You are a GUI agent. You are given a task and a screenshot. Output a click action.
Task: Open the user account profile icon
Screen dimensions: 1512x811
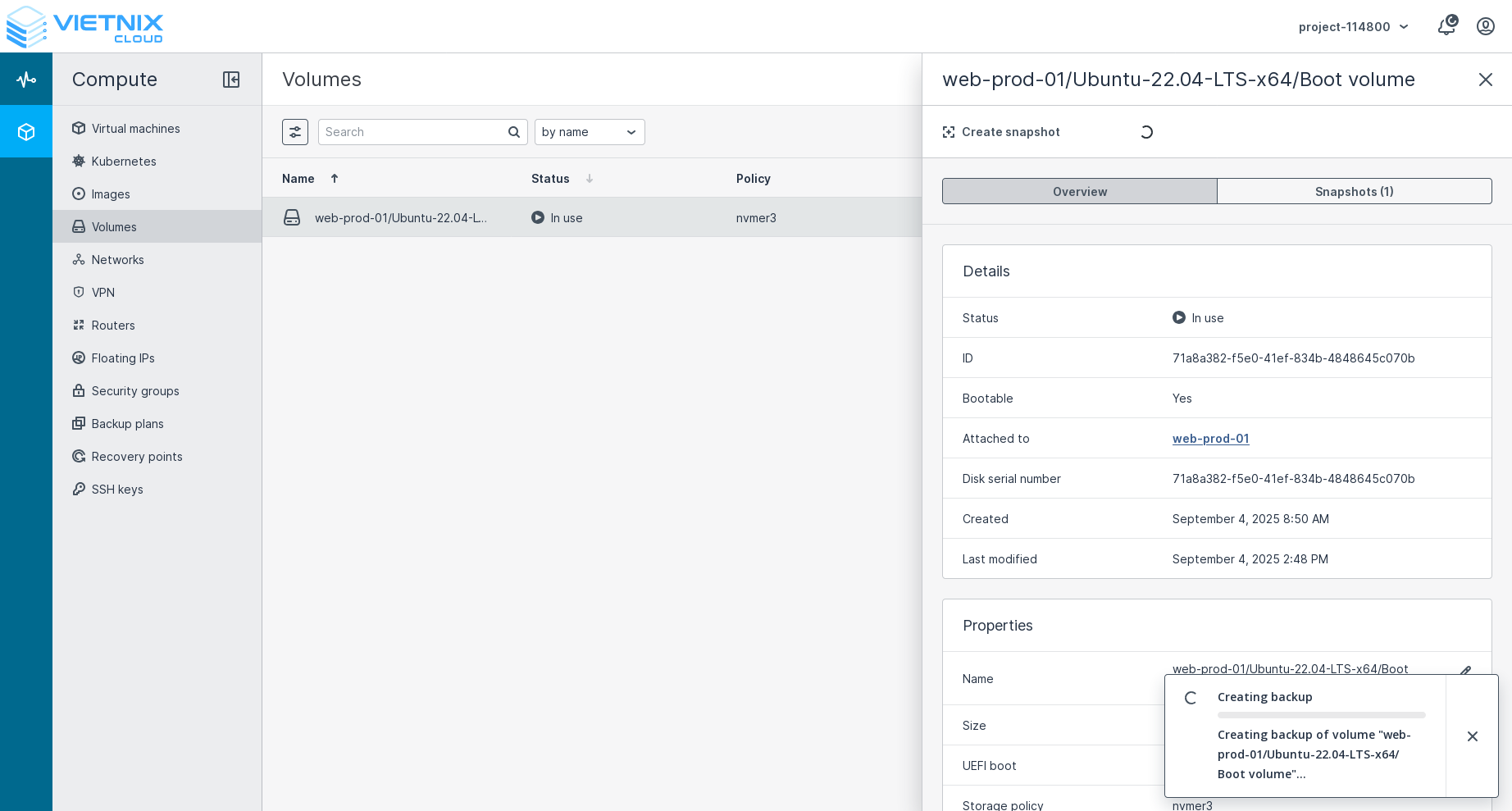[x=1485, y=26]
